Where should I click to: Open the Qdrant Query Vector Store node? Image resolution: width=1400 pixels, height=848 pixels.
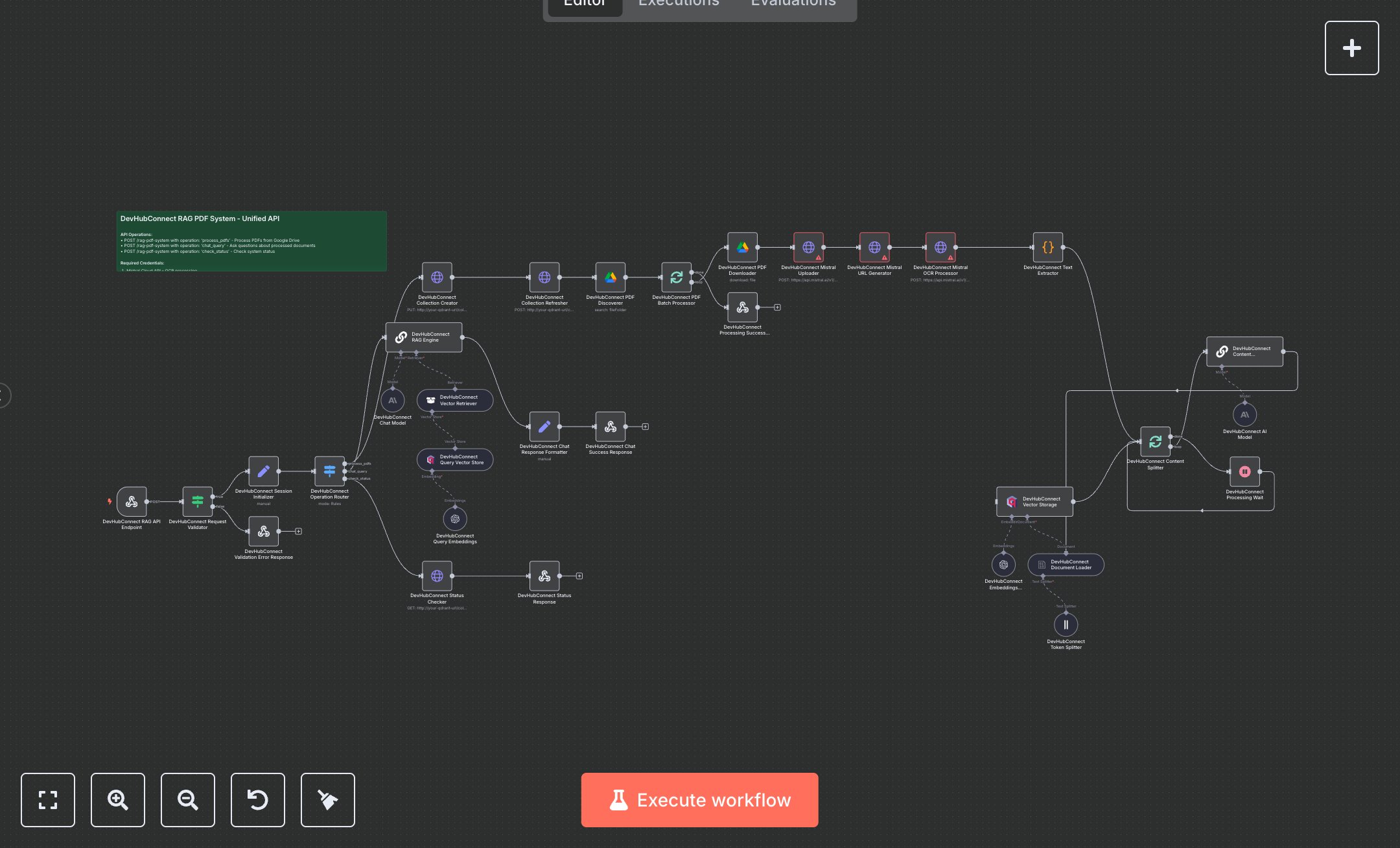[x=454, y=459]
